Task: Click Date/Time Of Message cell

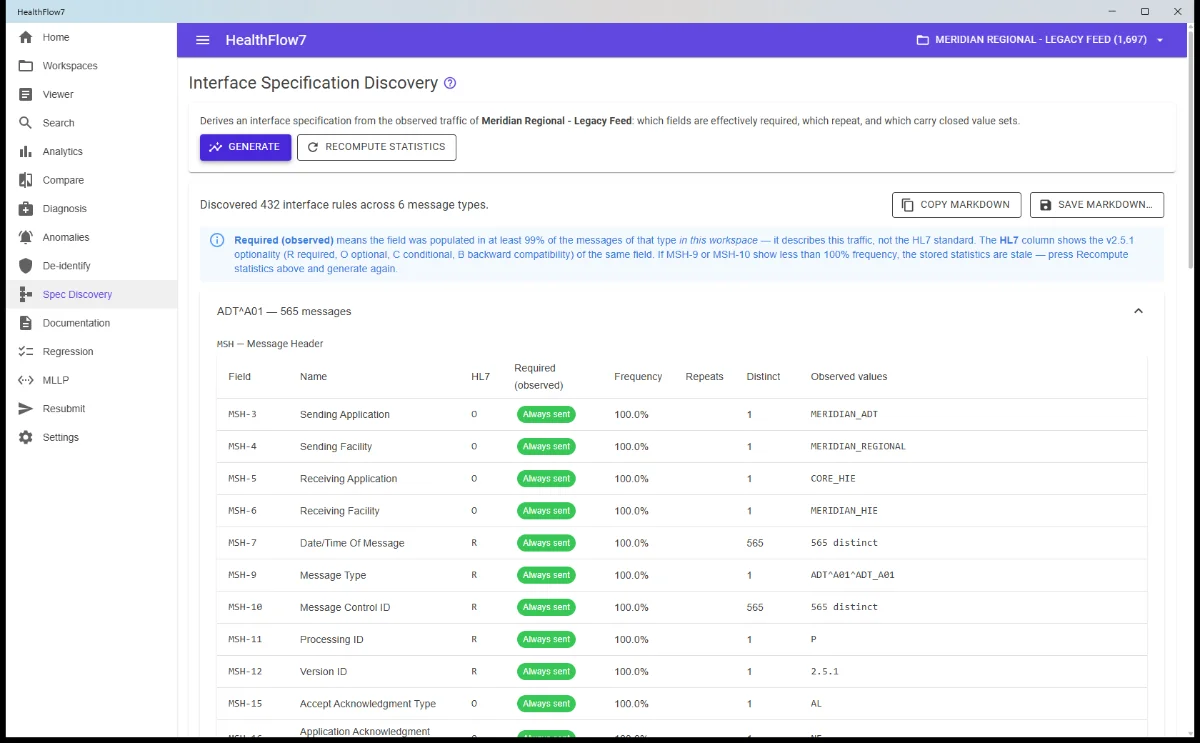Action: coord(352,543)
